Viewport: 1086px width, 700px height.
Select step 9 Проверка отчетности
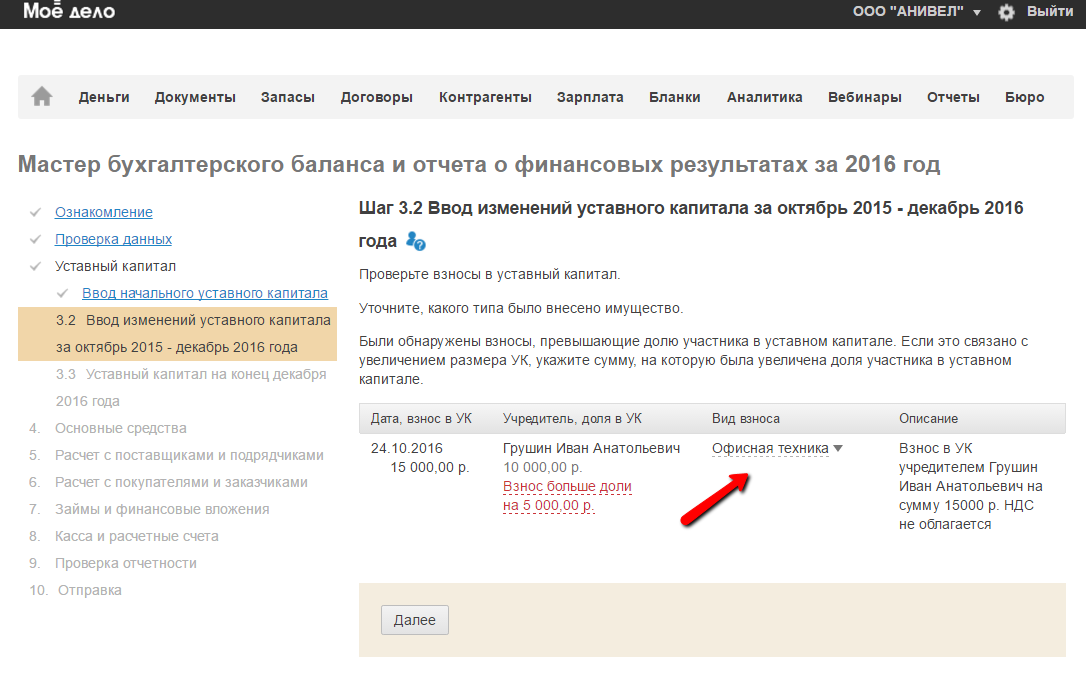(x=125, y=563)
